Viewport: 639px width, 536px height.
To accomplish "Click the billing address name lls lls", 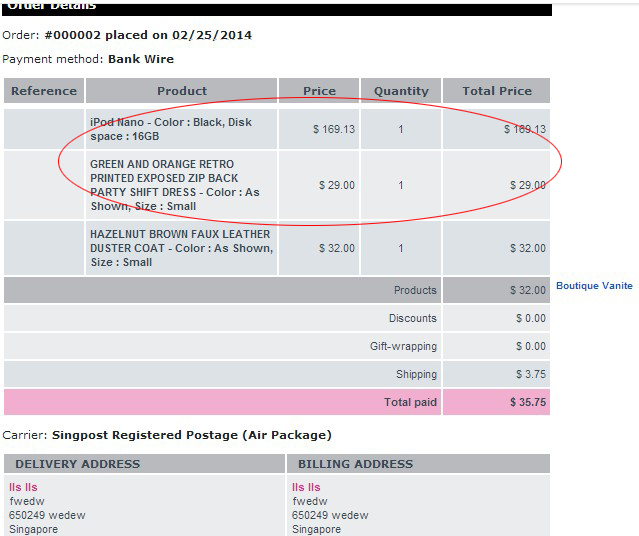I will [x=307, y=487].
